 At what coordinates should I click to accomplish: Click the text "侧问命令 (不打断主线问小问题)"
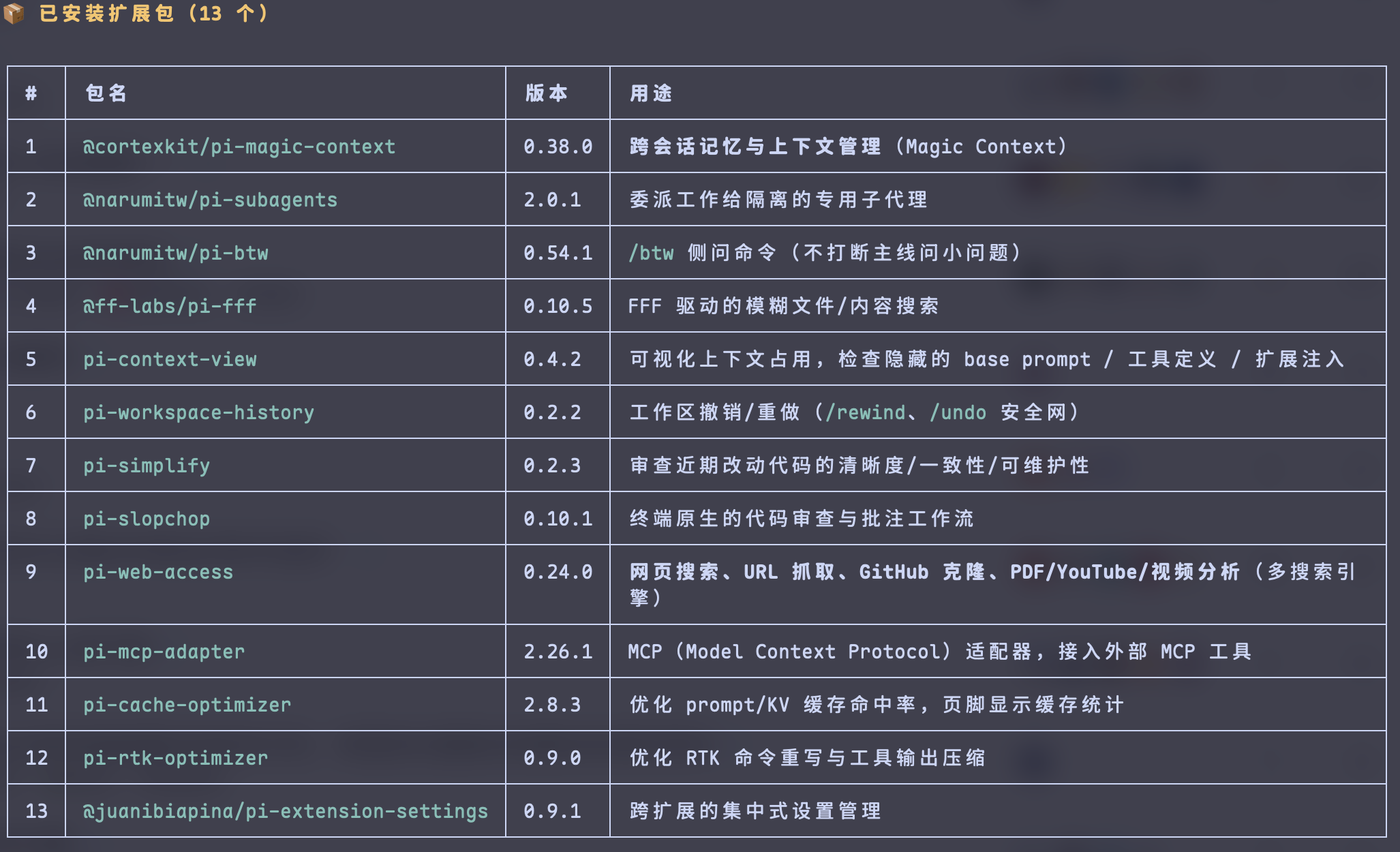[x=854, y=253]
